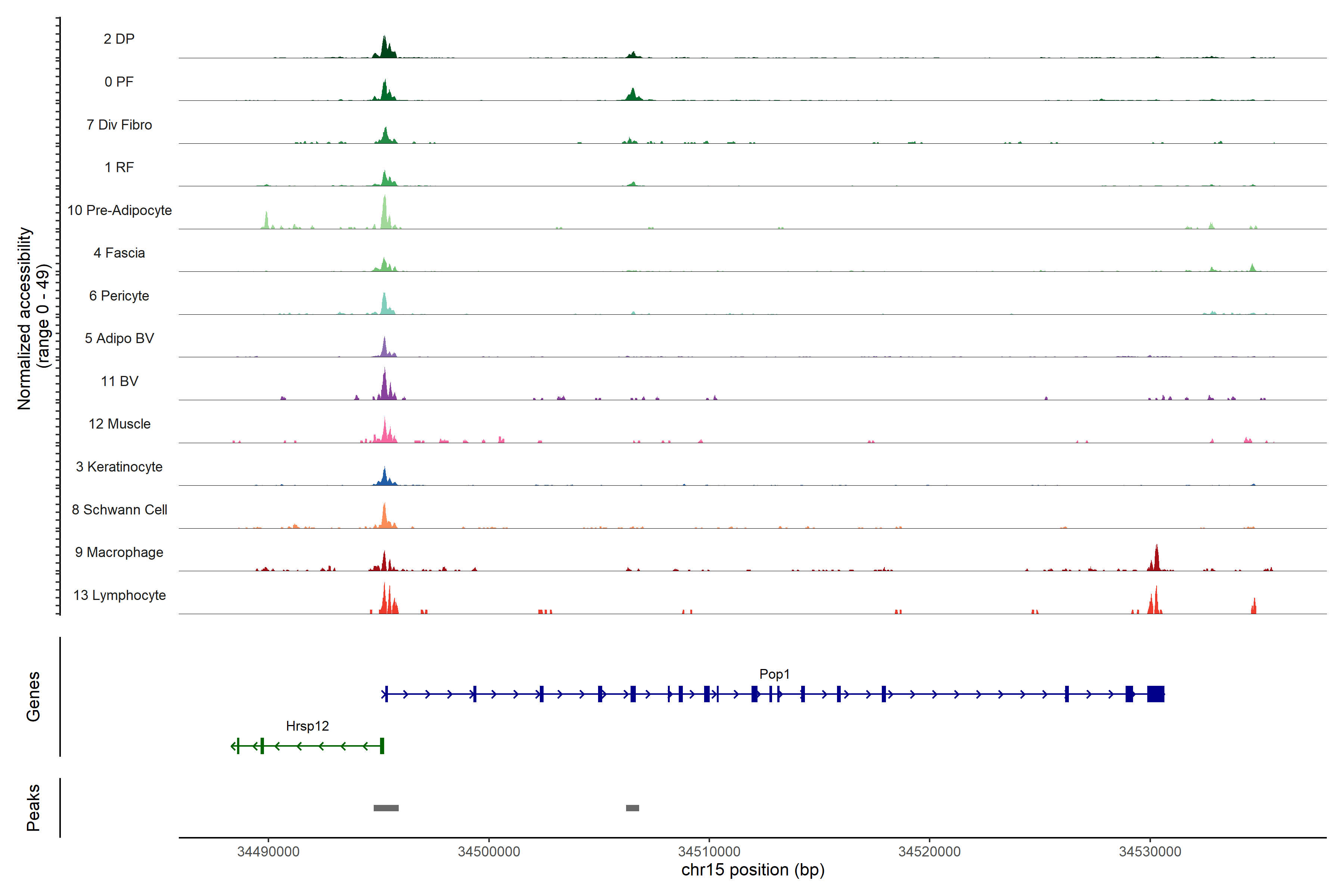Click the 13 Lymphocyte track label

(x=119, y=595)
